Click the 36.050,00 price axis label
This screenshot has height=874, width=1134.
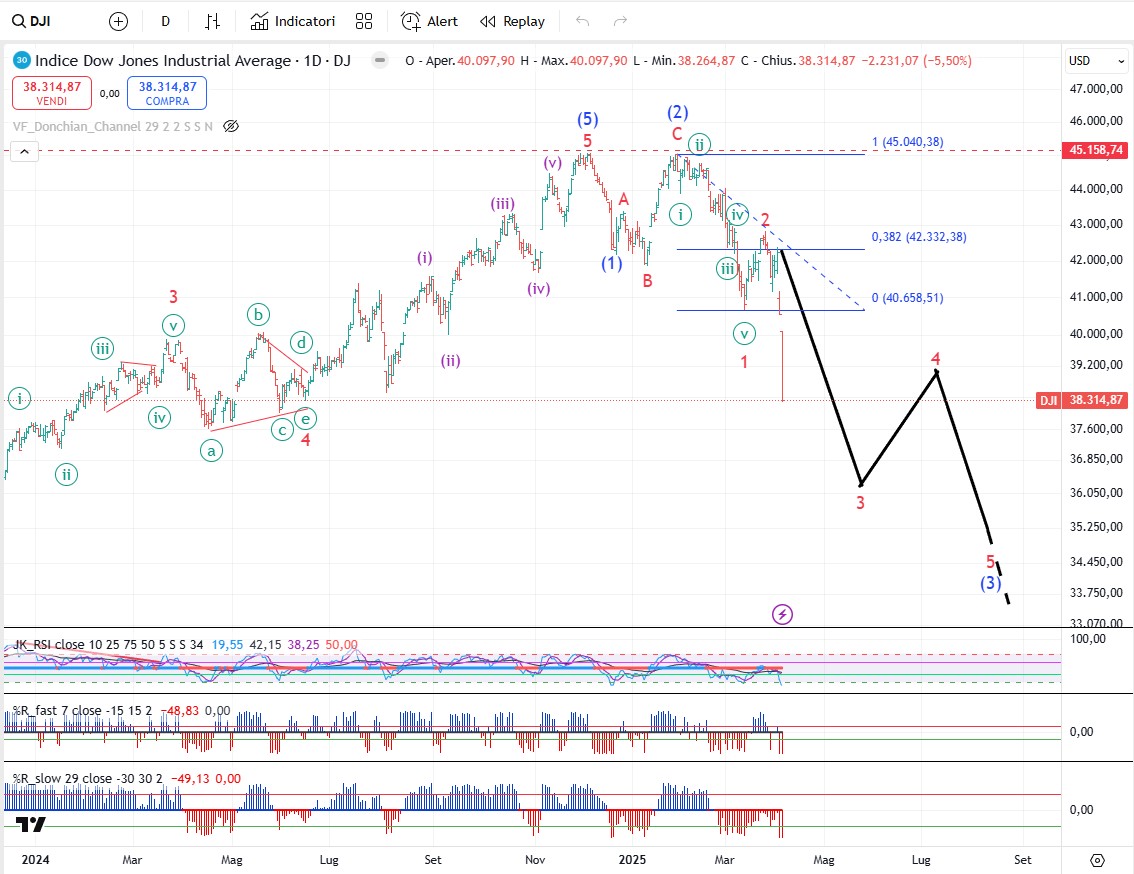[1096, 493]
